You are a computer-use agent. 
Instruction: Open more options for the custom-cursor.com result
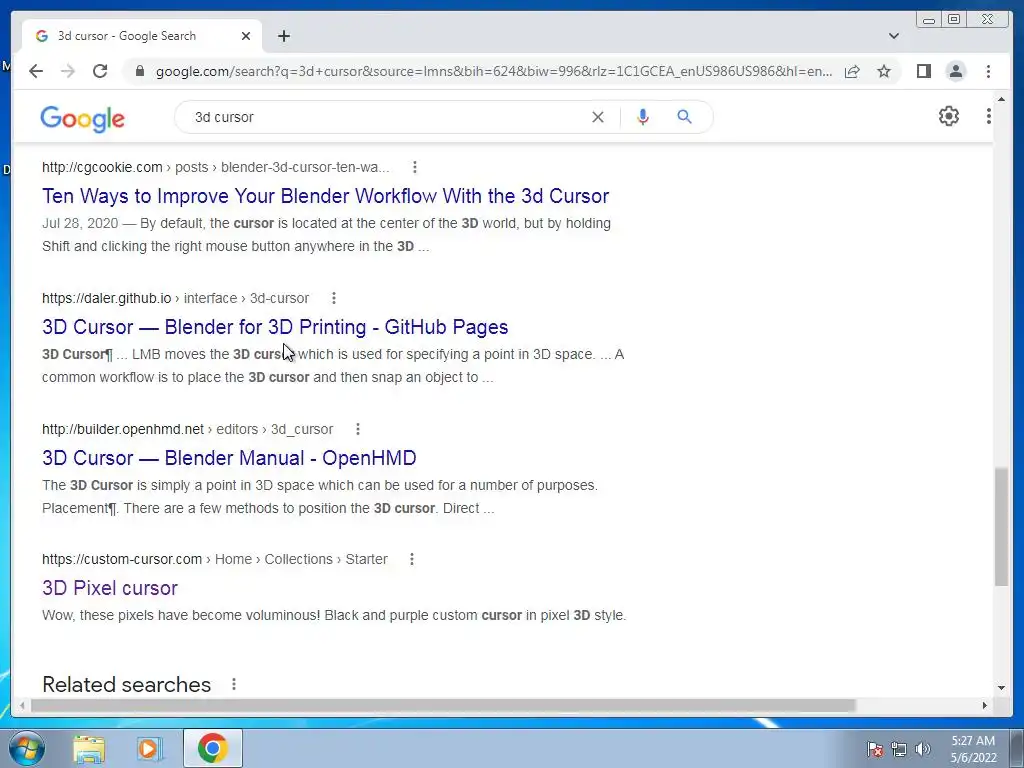coord(411,559)
